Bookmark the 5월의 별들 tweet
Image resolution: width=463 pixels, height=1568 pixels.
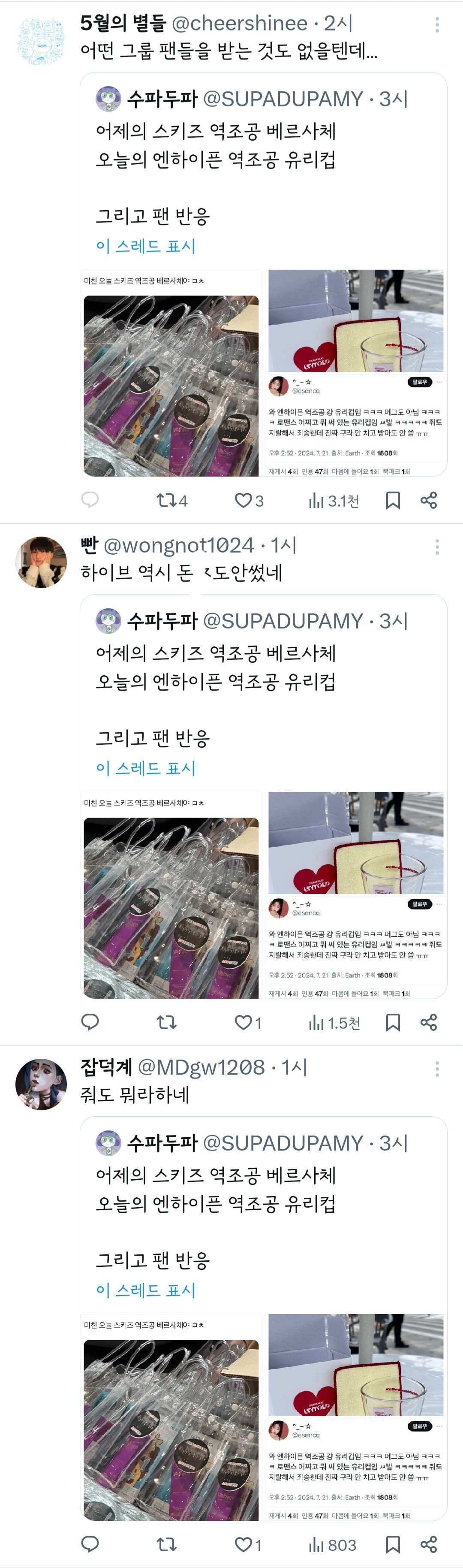[x=393, y=500]
